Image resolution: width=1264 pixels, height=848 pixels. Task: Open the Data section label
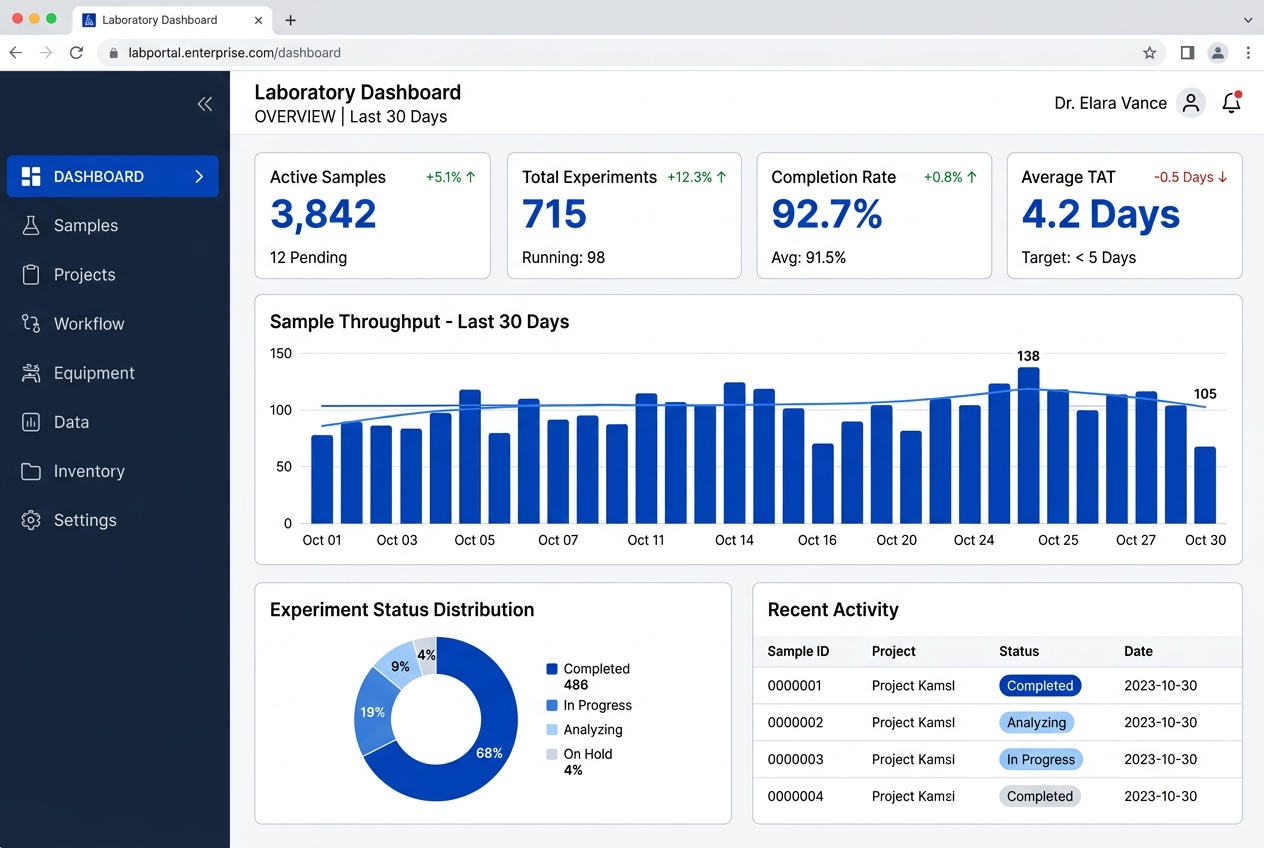pos(72,422)
